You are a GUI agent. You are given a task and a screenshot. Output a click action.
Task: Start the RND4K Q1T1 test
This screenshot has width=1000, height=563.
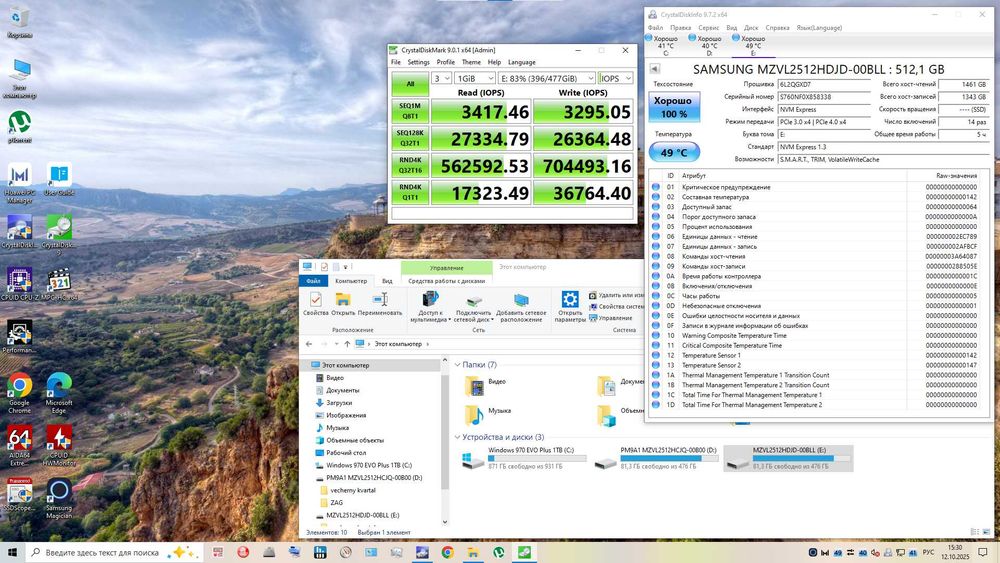410,193
